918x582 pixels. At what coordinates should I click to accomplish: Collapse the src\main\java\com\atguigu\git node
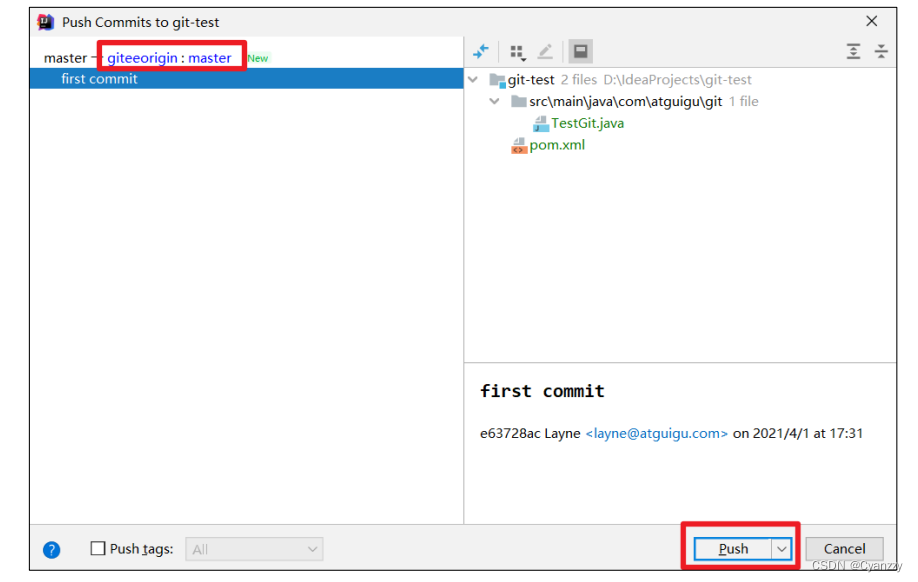(x=495, y=101)
